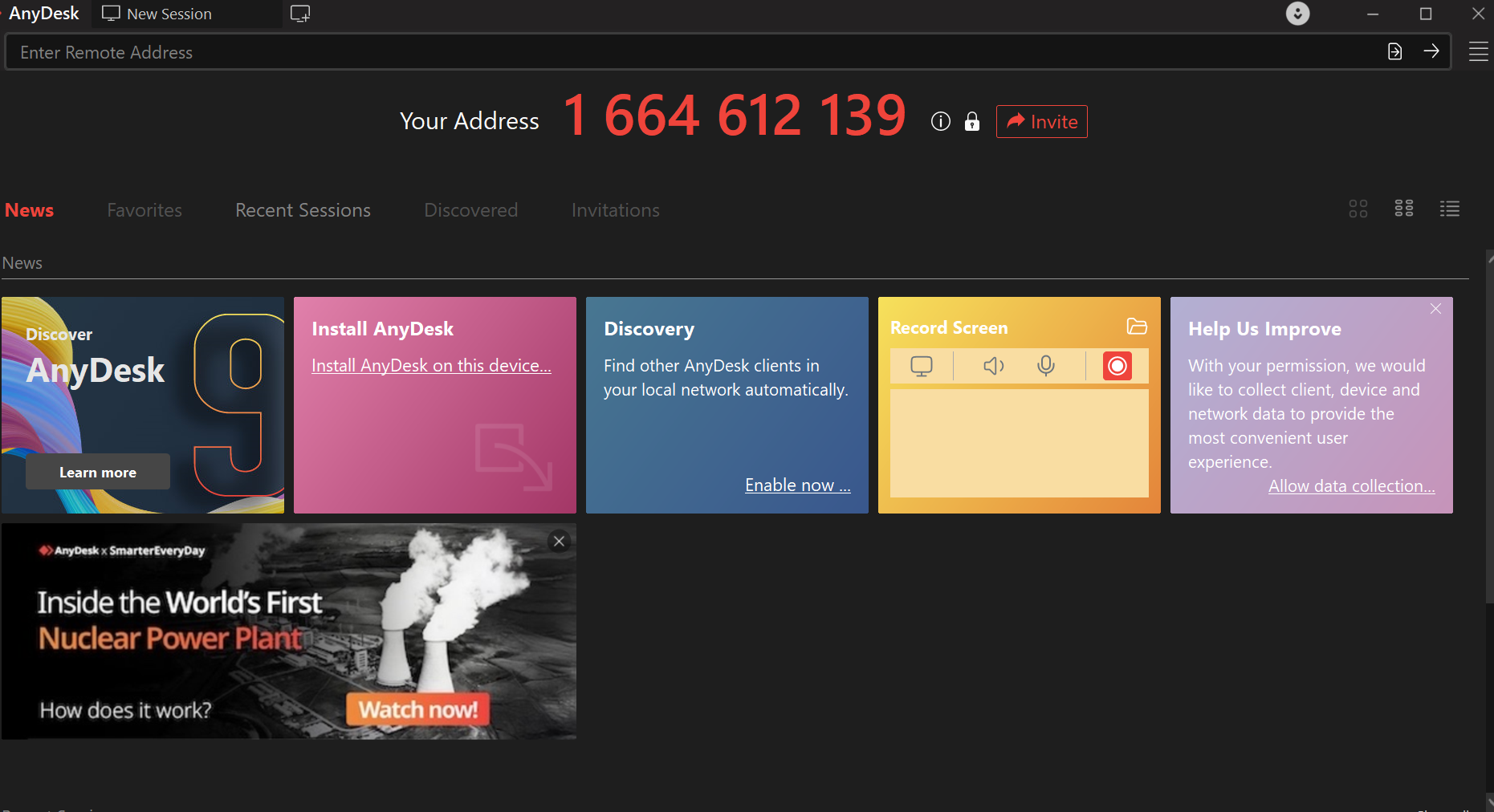The height and width of the screenshot is (812, 1494).
Task: Click the connect arrow icon
Action: click(x=1431, y=51)
